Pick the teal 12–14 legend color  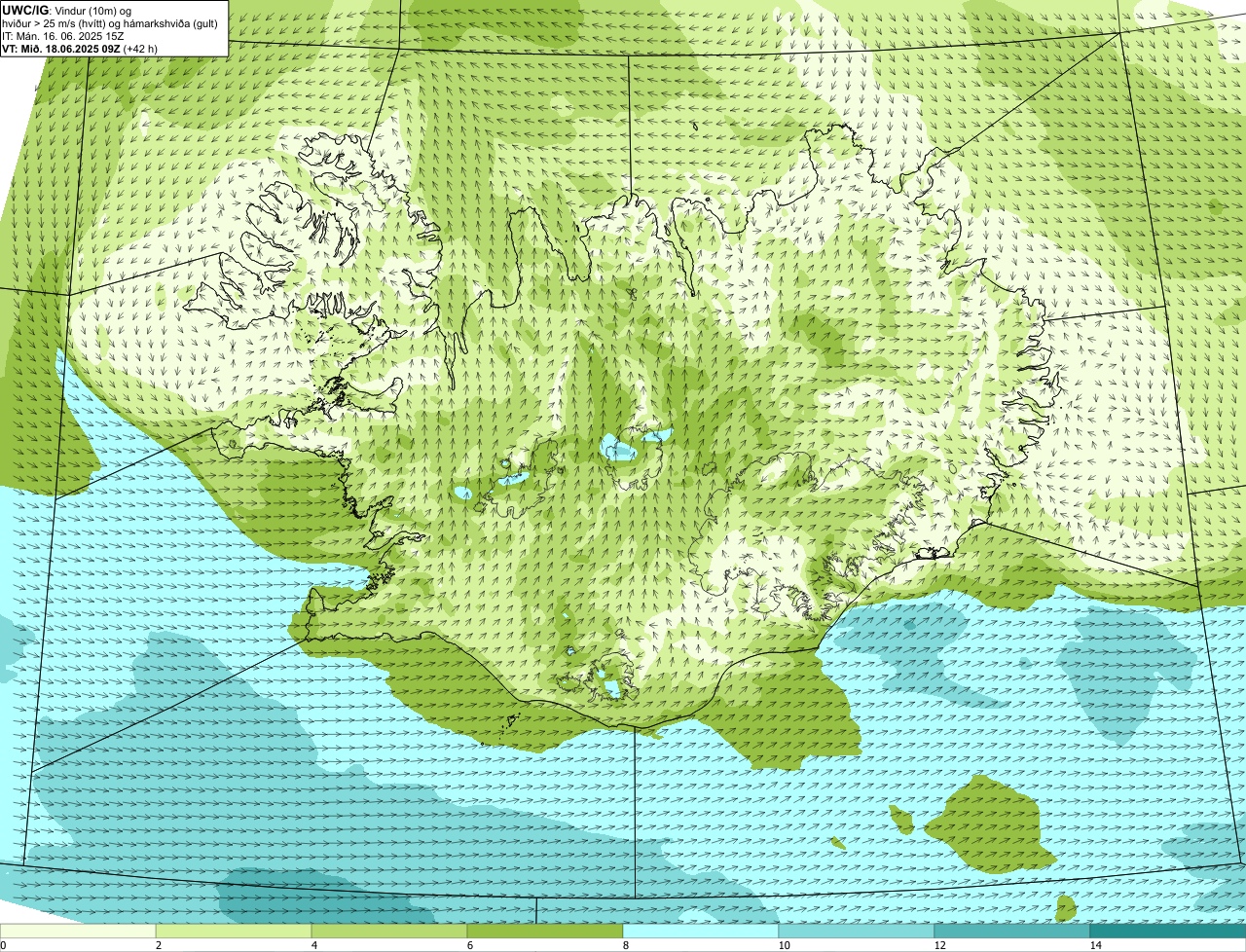tap(1012, 931)
